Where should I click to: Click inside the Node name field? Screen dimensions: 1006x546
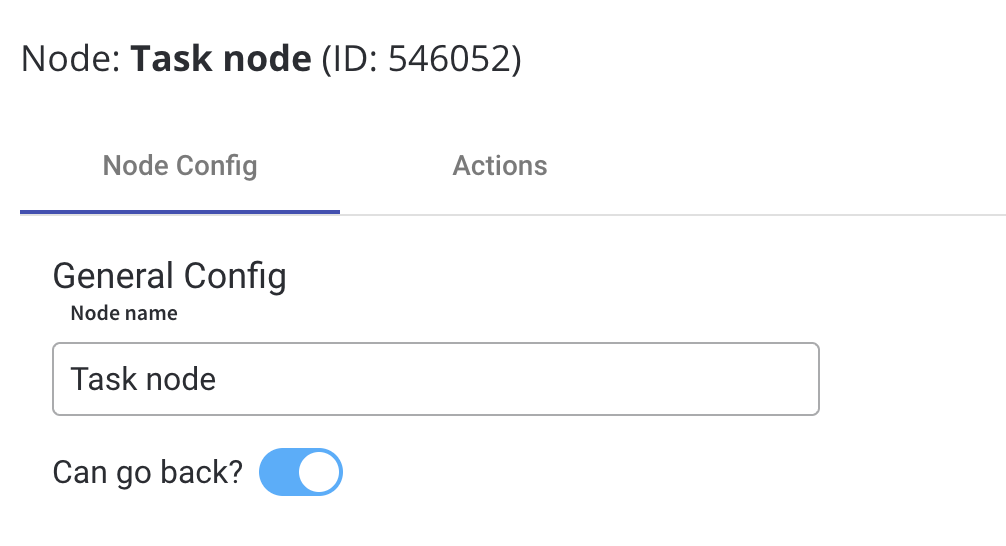pyautogui.click(x=436, y=379)
